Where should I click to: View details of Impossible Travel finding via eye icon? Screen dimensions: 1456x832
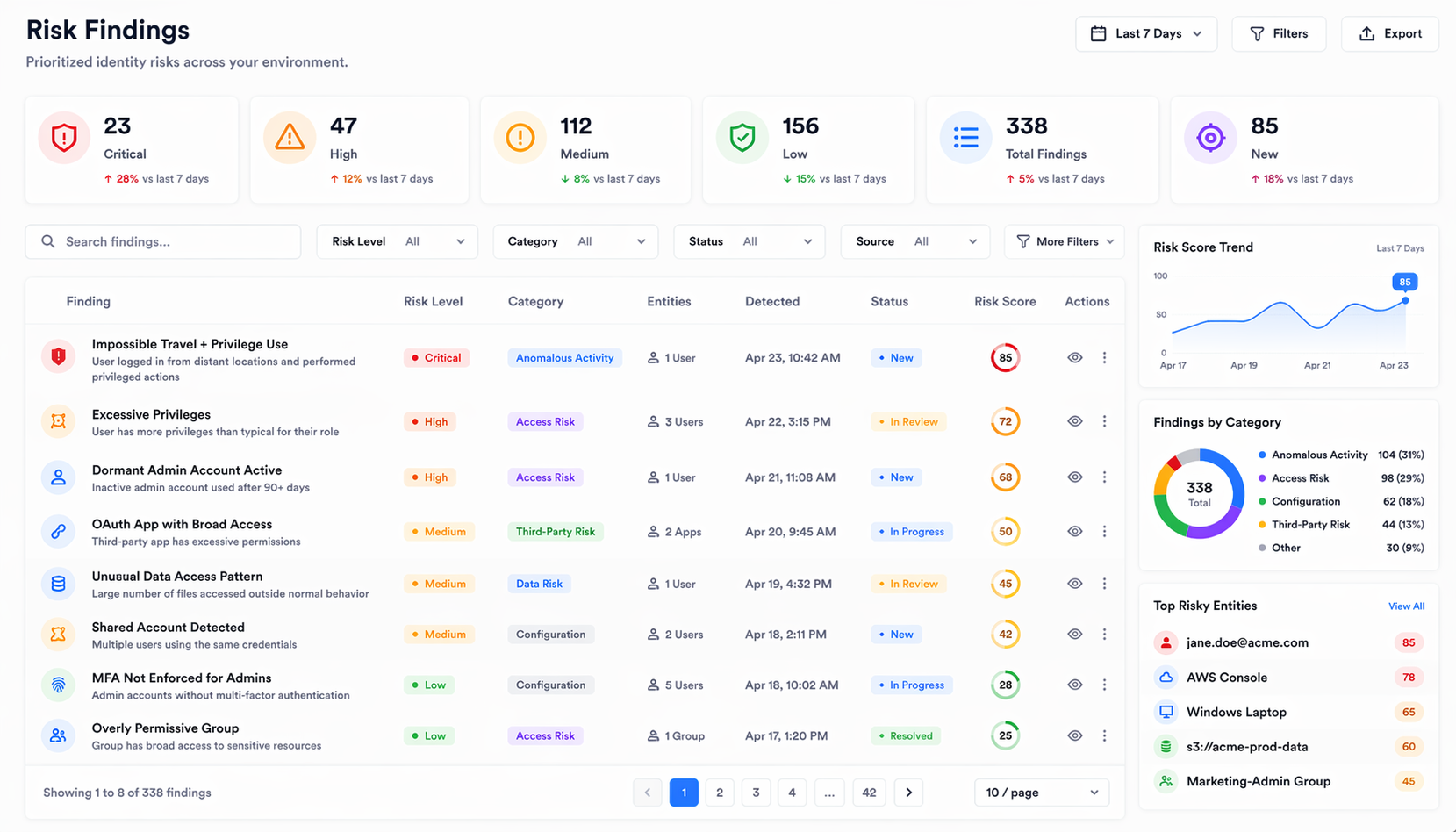click(x=1074, y=358)
